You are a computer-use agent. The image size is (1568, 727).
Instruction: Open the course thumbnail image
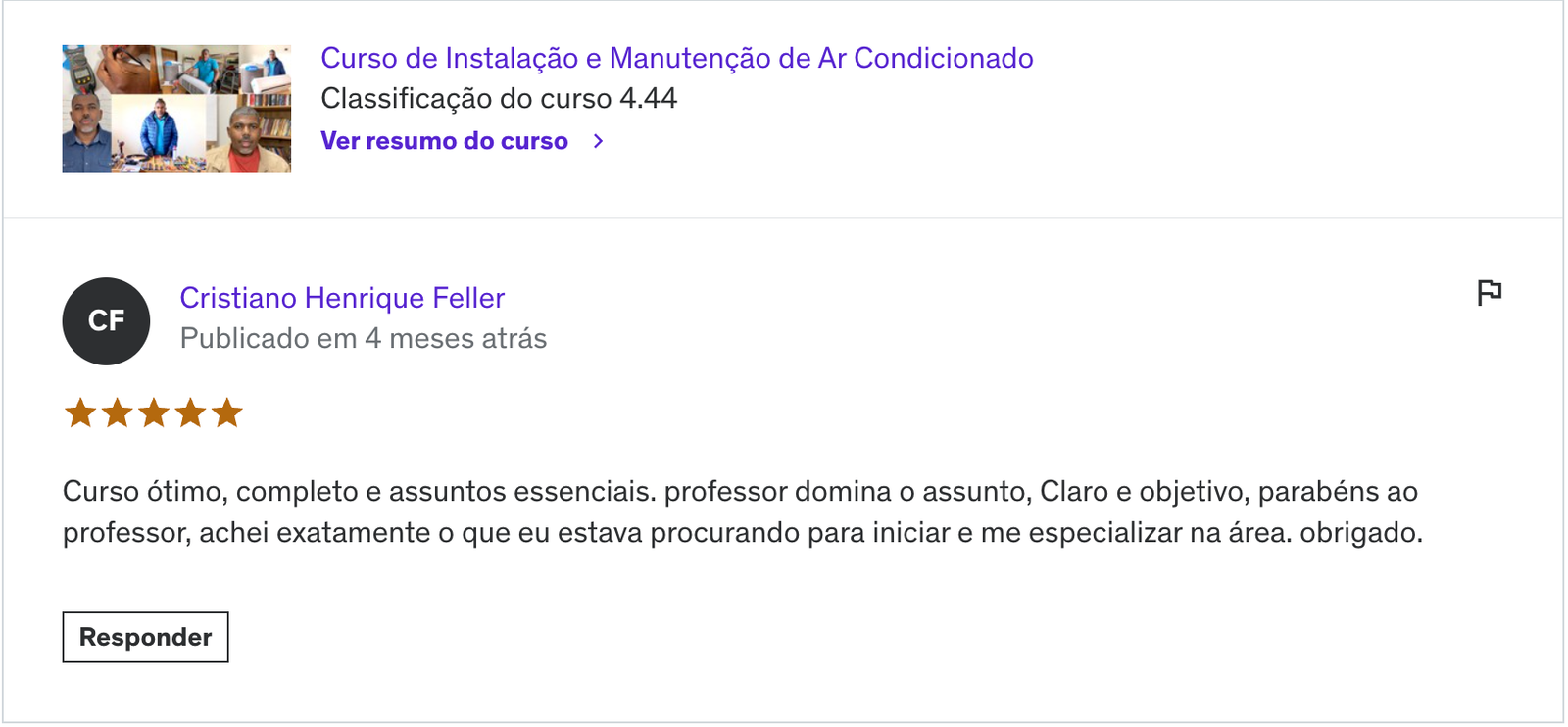click(176, 109)
